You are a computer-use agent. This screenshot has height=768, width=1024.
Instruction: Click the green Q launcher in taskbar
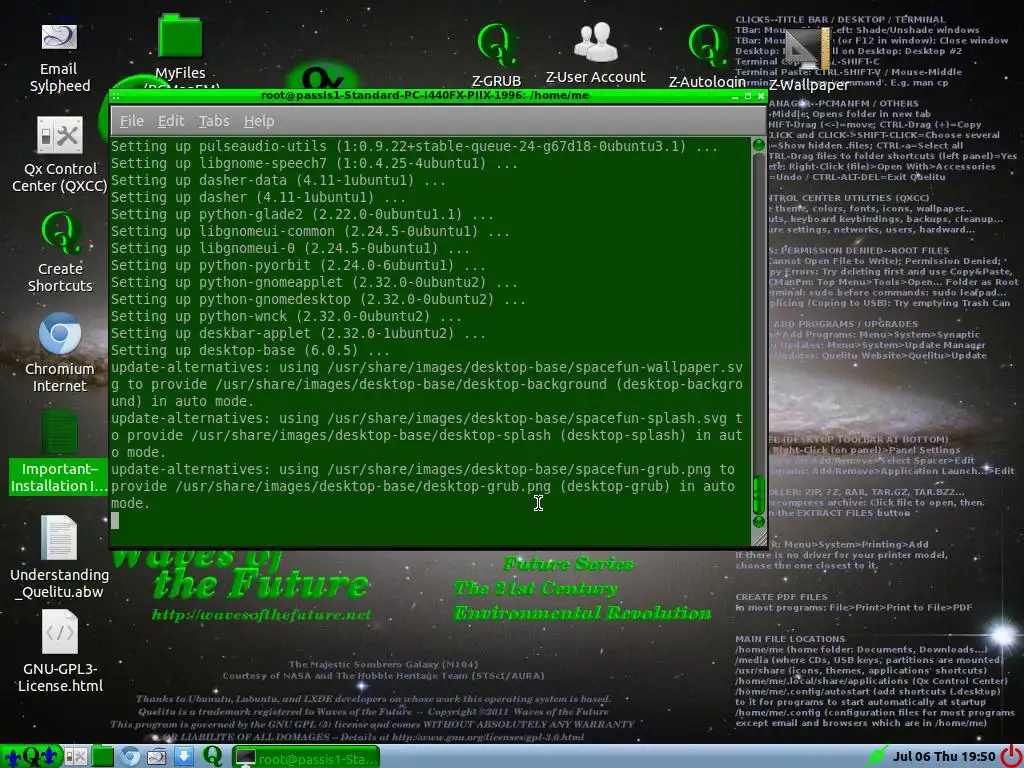pyautogui.click(x=212, y=756)
